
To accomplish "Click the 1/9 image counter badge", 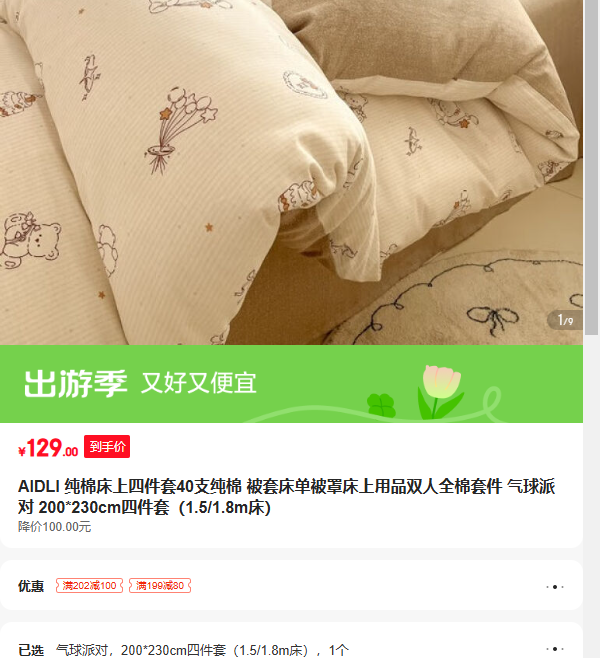I will (565, 320).
